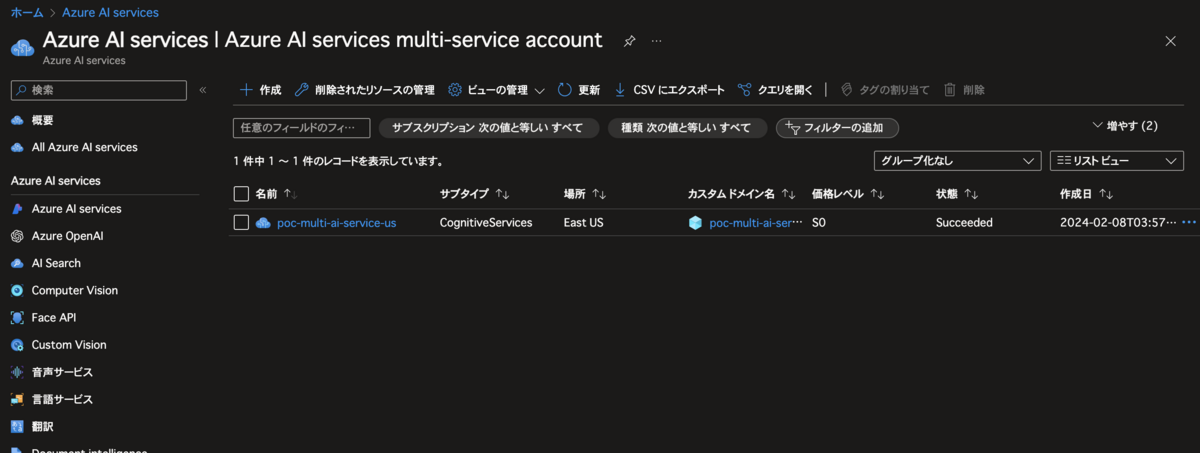Sort by 場所 column arrows

(x=599, y=194)
